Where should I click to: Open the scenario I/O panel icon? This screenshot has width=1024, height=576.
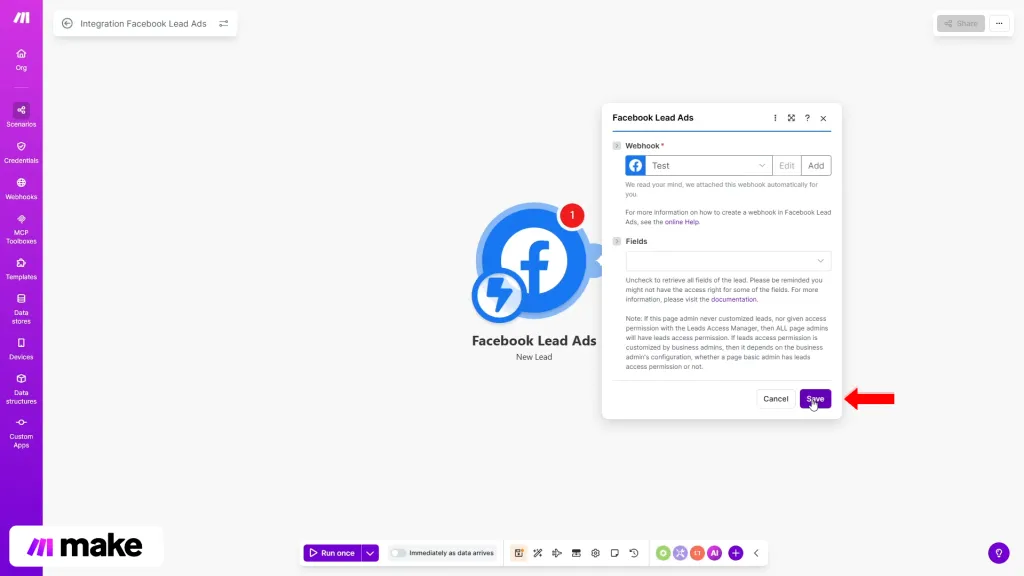[576, 553]
